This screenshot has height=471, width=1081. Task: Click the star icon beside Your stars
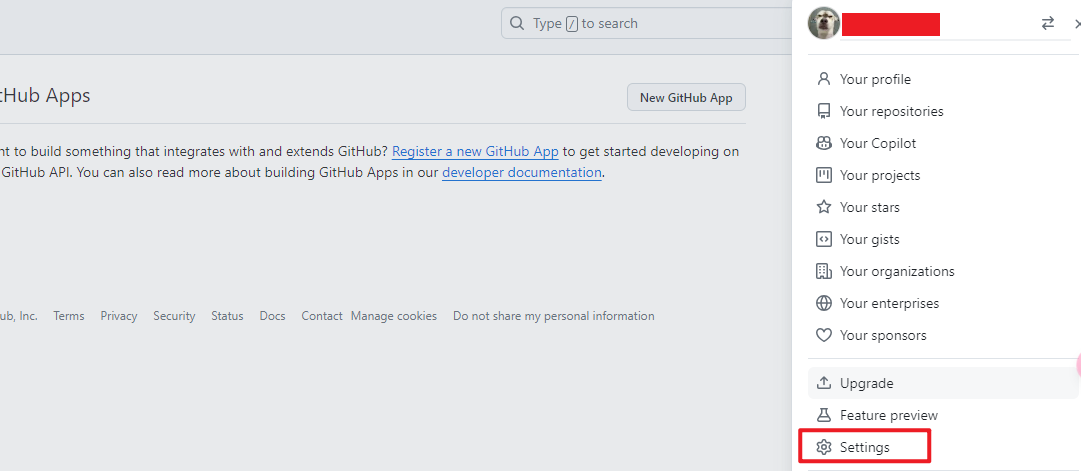coord(824,207)
